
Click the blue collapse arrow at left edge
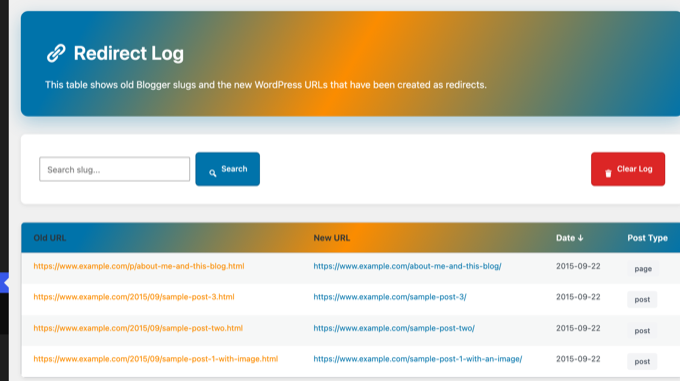tap(4, 283)
